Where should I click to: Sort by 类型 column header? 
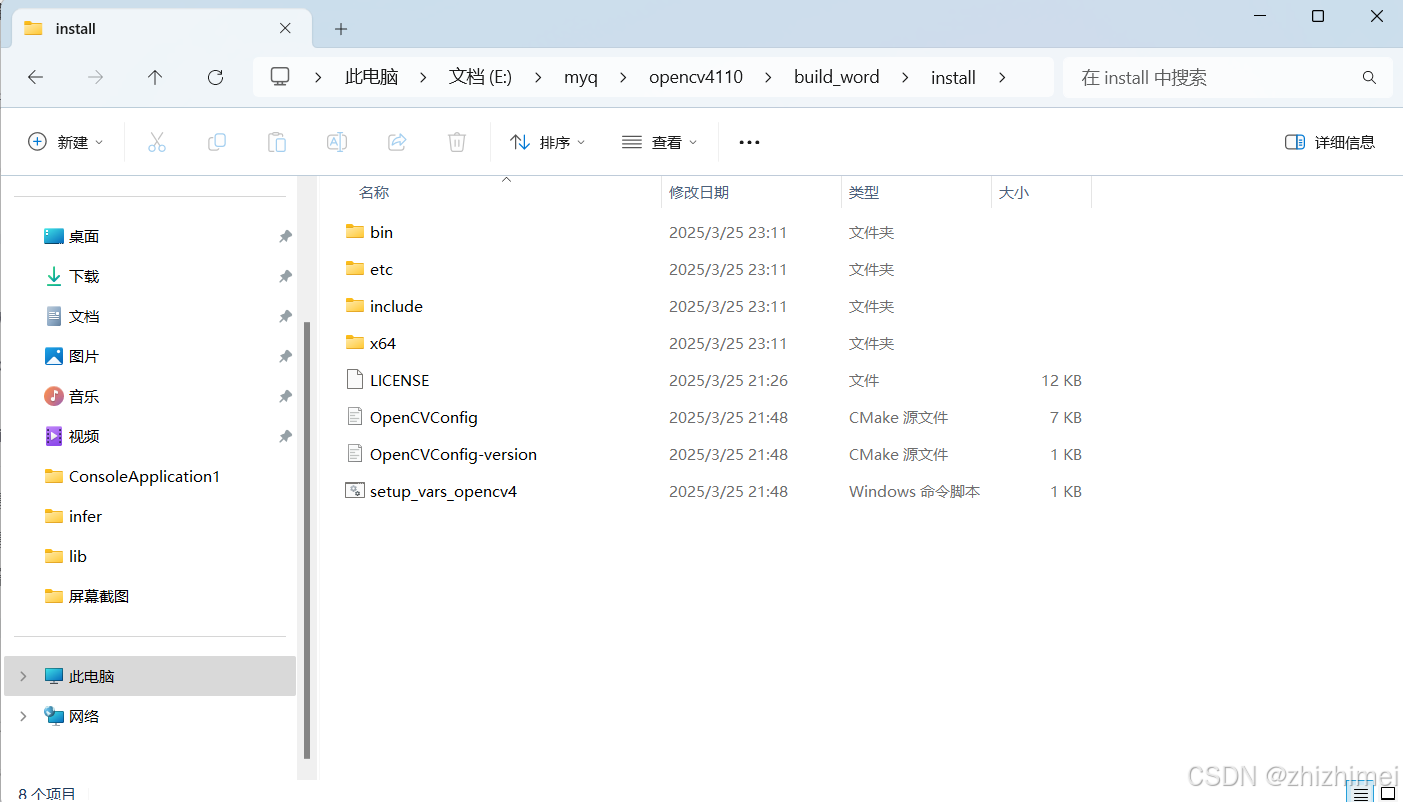click(864, 192)
